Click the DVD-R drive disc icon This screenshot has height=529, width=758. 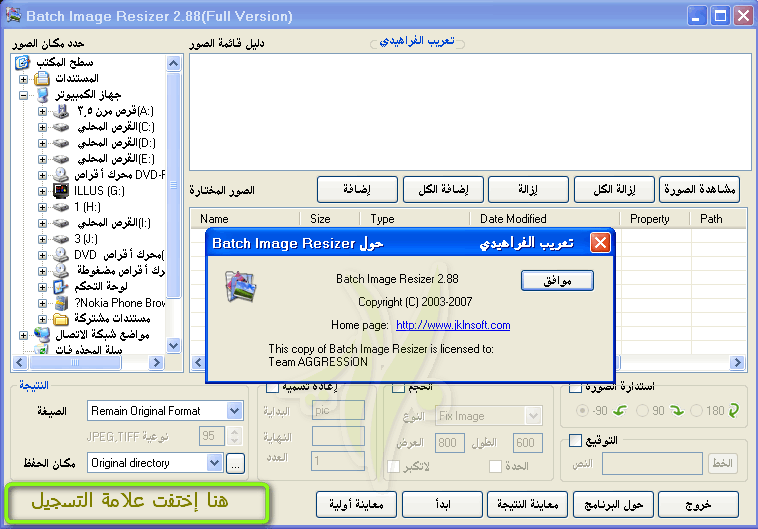point(61,175)
